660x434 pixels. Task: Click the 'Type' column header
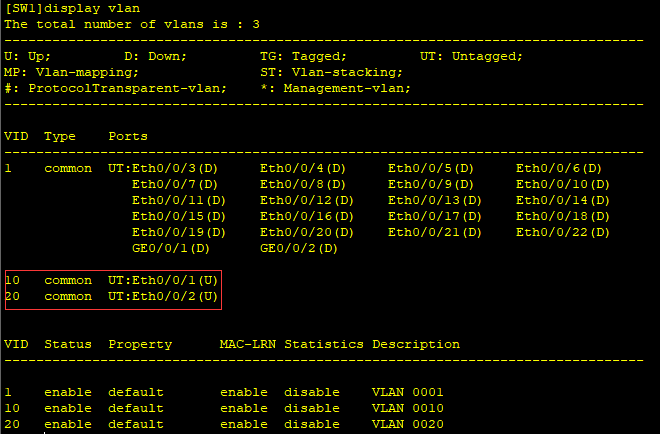[60, 136]
